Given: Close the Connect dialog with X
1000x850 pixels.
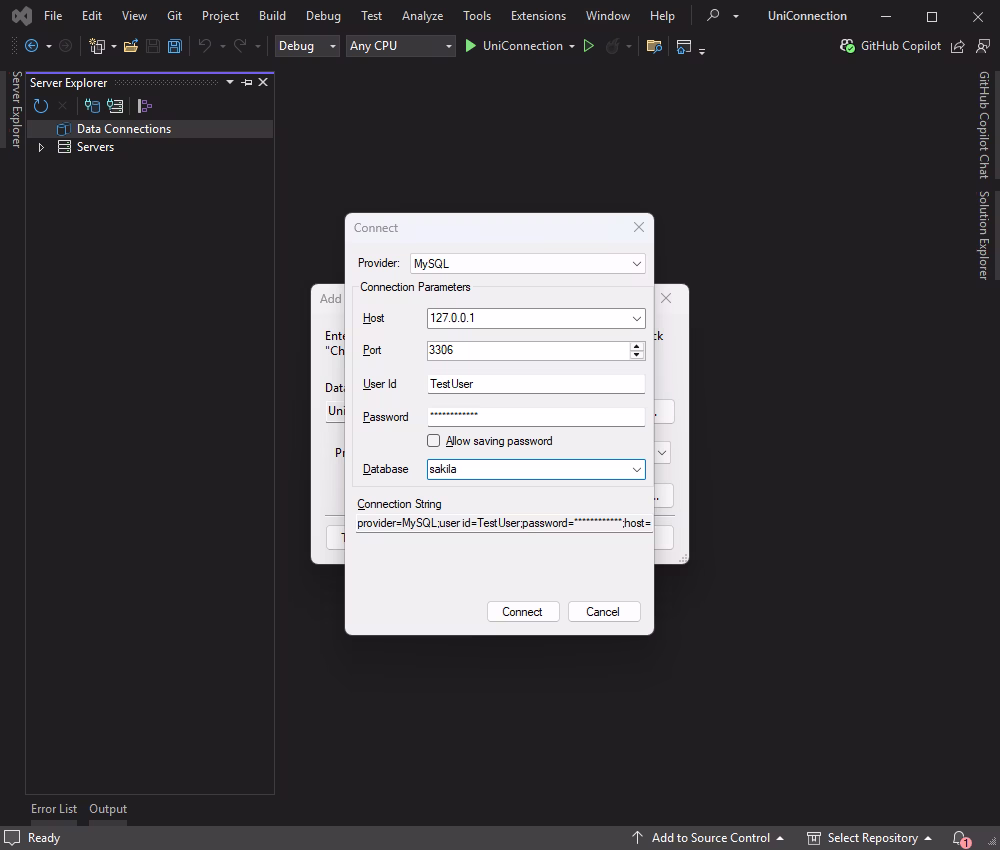Looking at the screenshot, I should (638, 227).
